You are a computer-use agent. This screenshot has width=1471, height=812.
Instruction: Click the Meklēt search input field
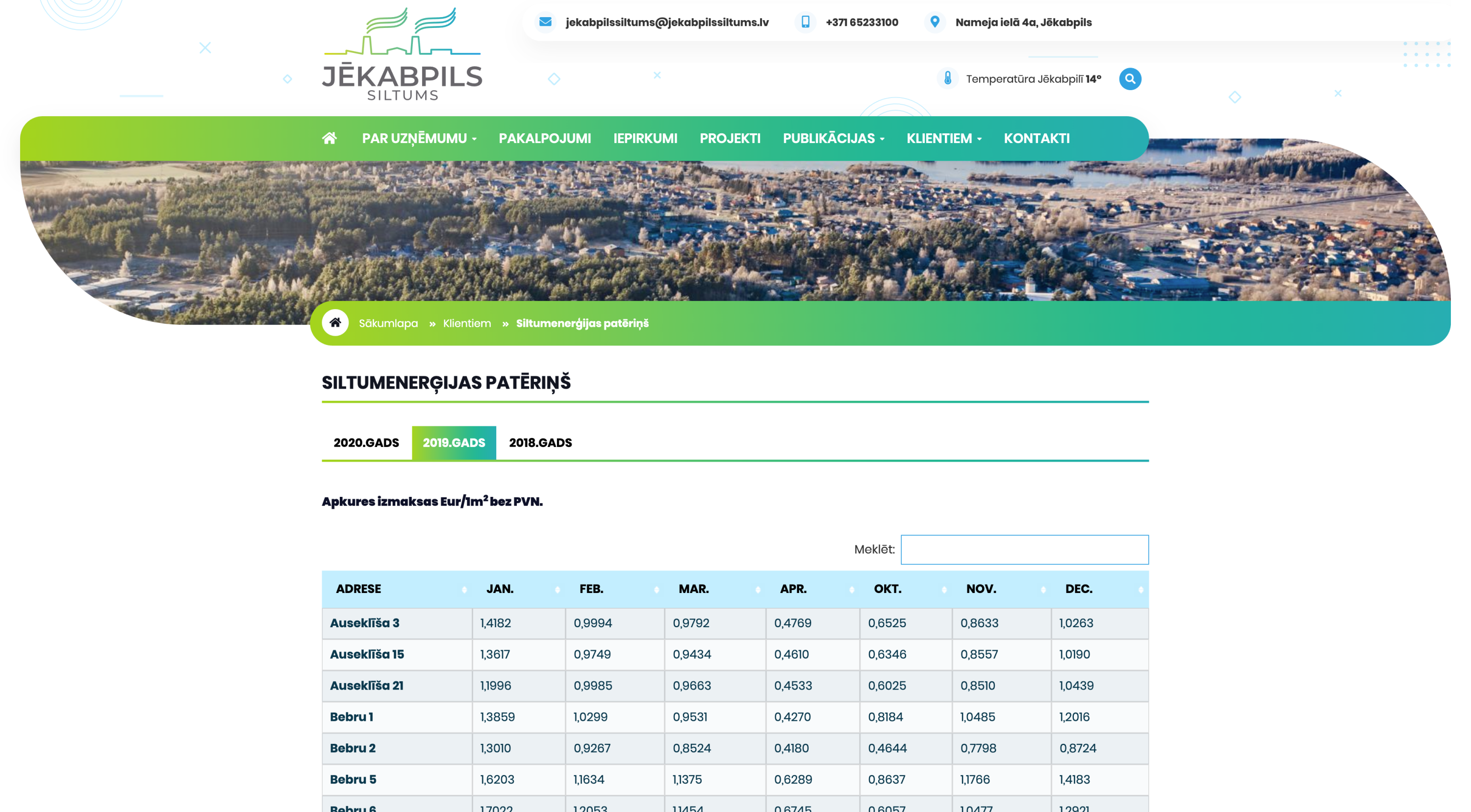pos(1024,549)
